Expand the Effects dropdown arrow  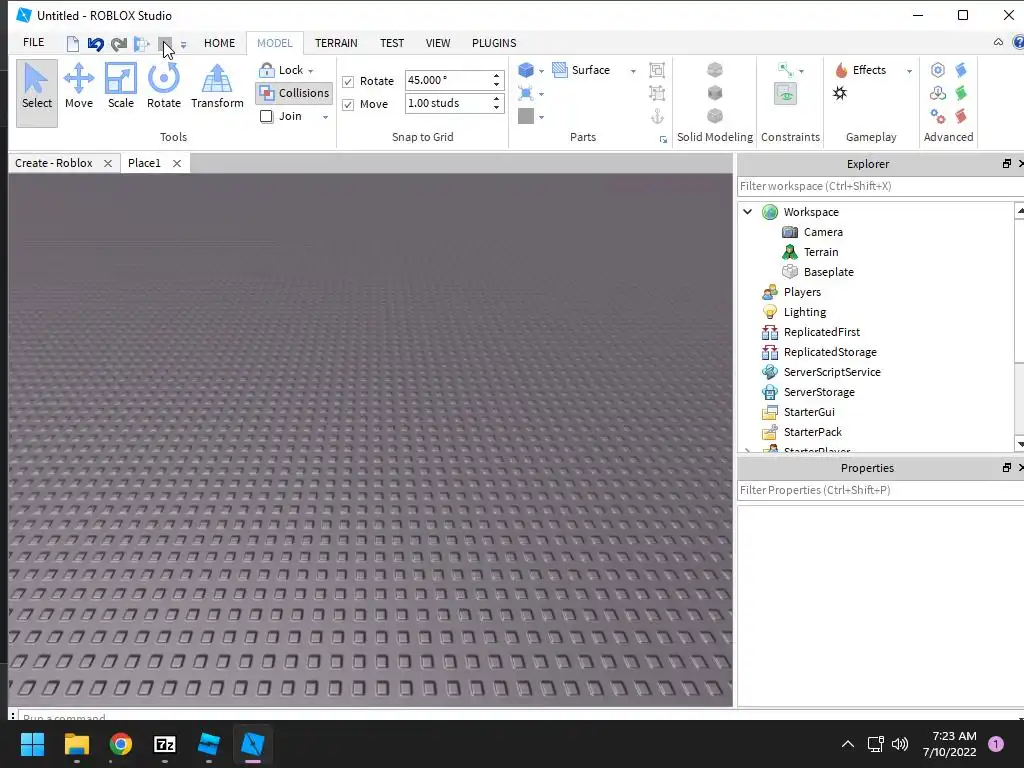tap(909, 71)
